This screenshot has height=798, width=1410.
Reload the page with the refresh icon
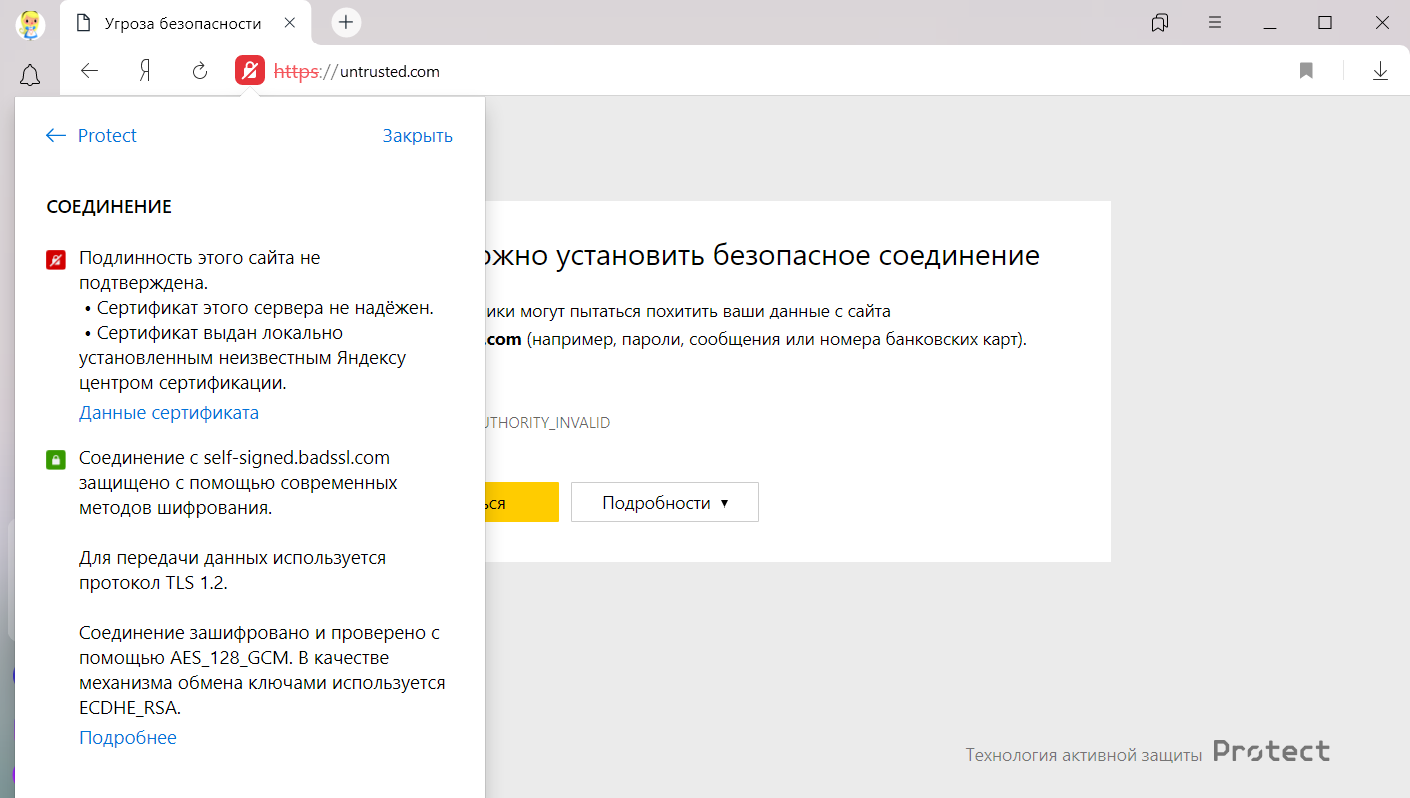tap(200, 71)
